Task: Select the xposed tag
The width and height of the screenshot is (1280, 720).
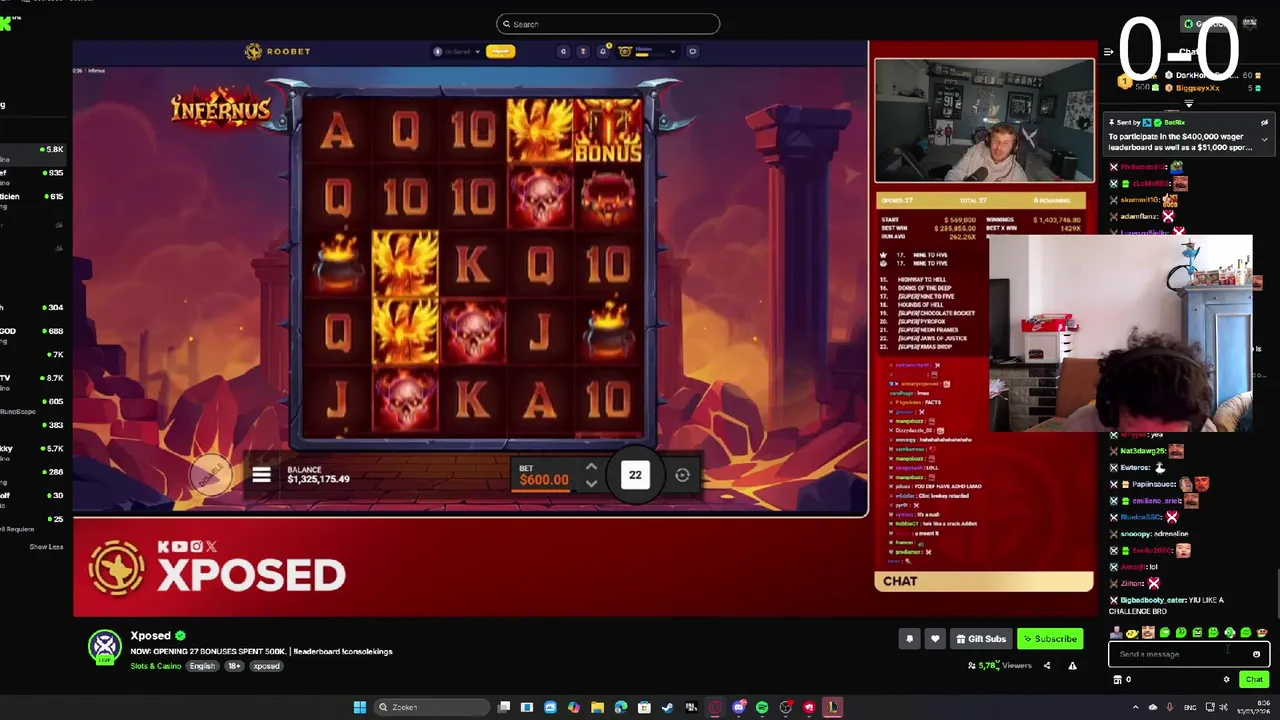Action: click(x=266, y=666)
